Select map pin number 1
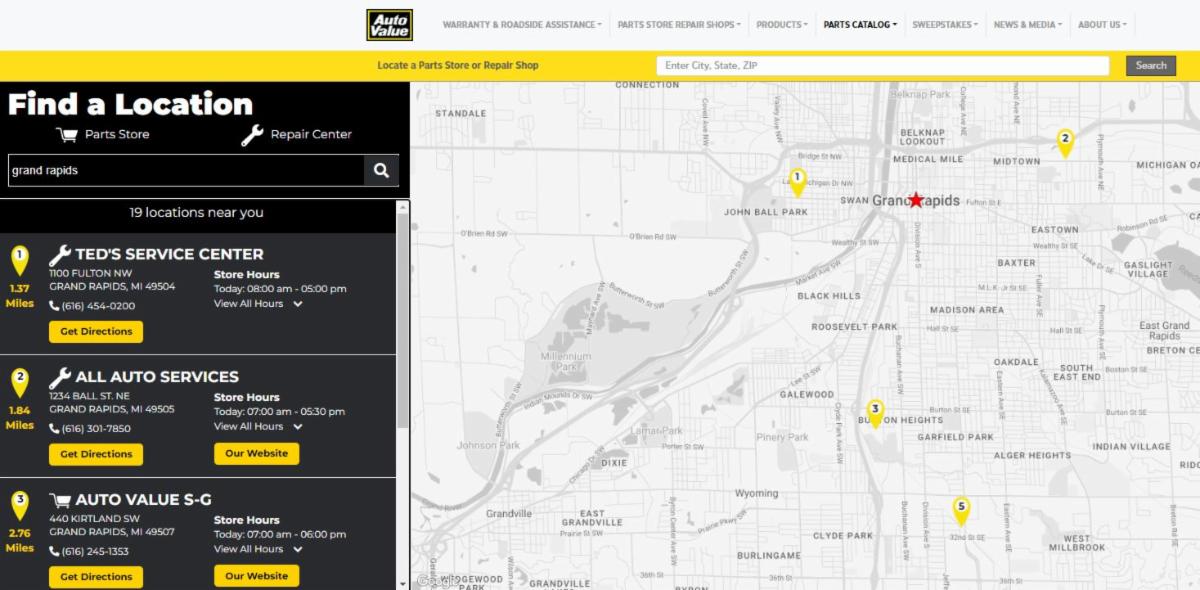 (797, 181)
